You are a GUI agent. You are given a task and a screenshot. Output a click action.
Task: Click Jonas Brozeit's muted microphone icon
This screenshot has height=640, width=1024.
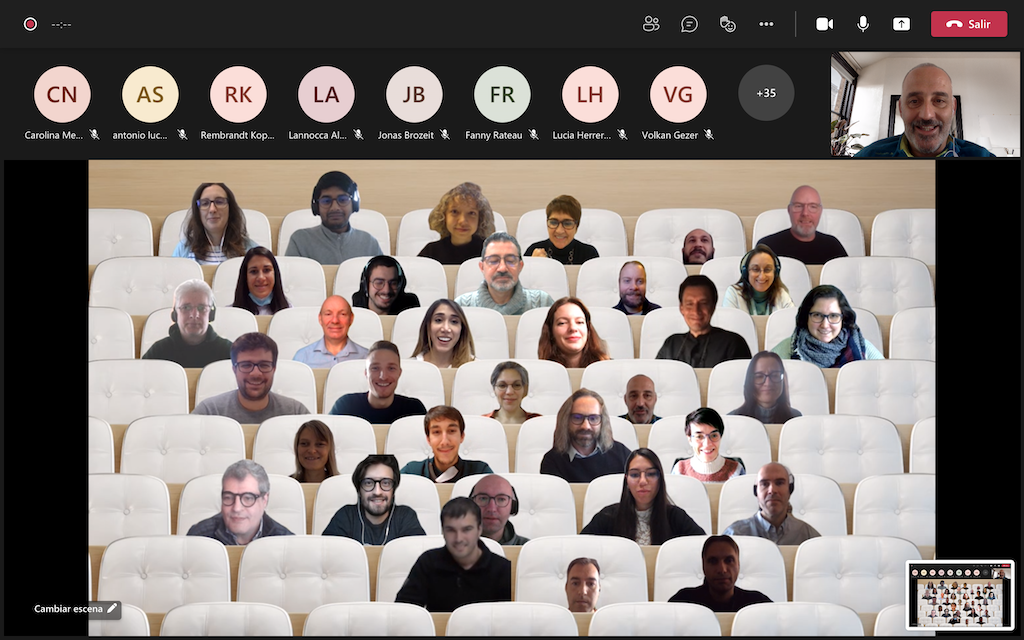pyautogui.click(x=445, y=135)
